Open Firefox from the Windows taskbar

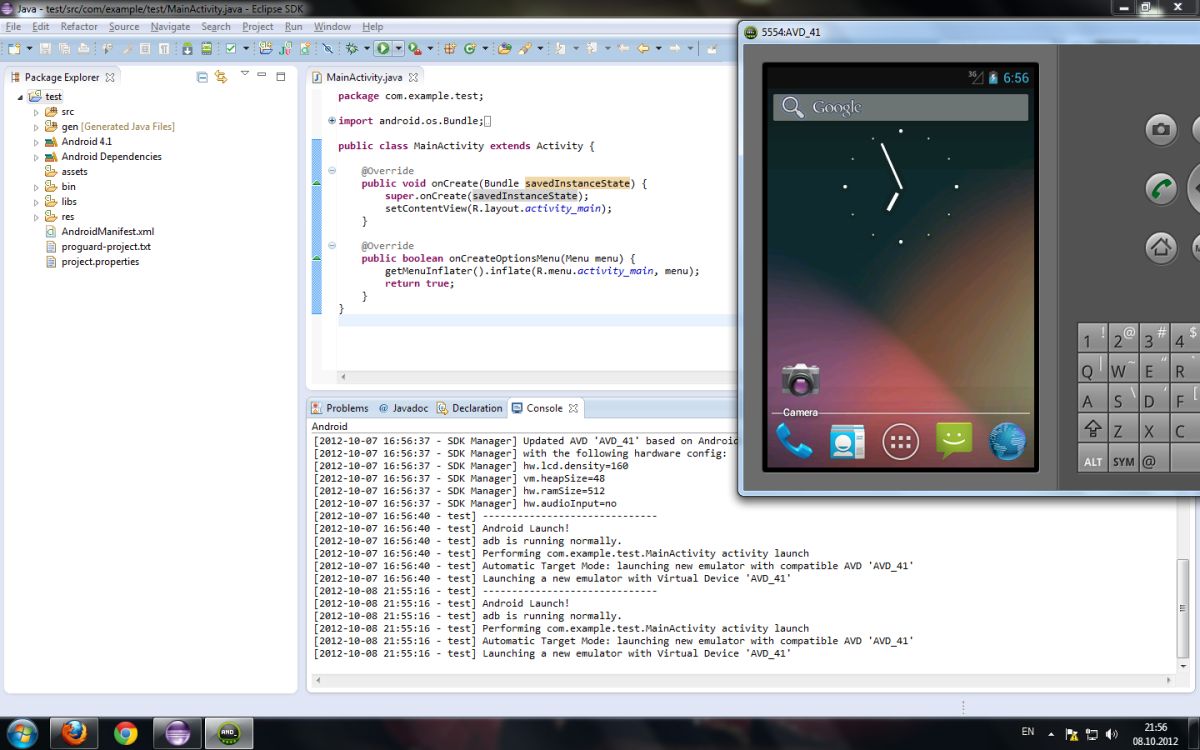pos(75,733)
